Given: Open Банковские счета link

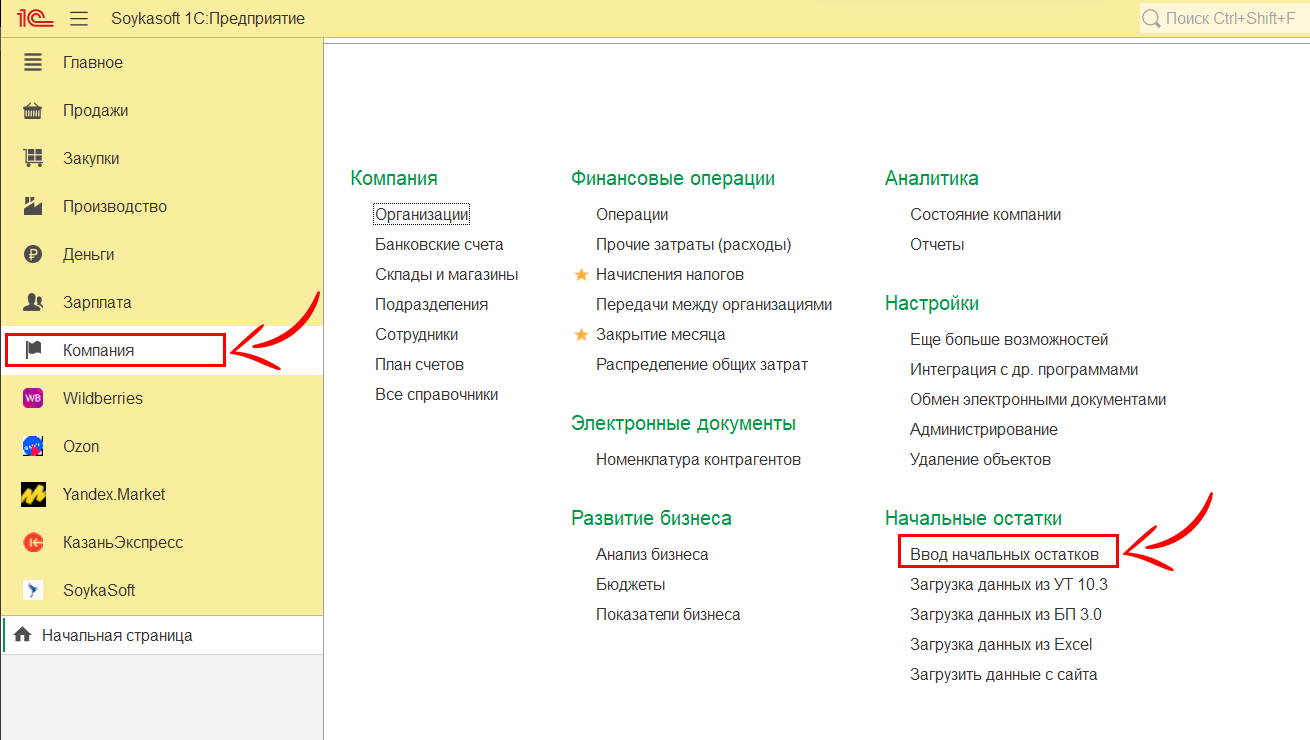Looking at the screenshot, I should pos(439,244).
